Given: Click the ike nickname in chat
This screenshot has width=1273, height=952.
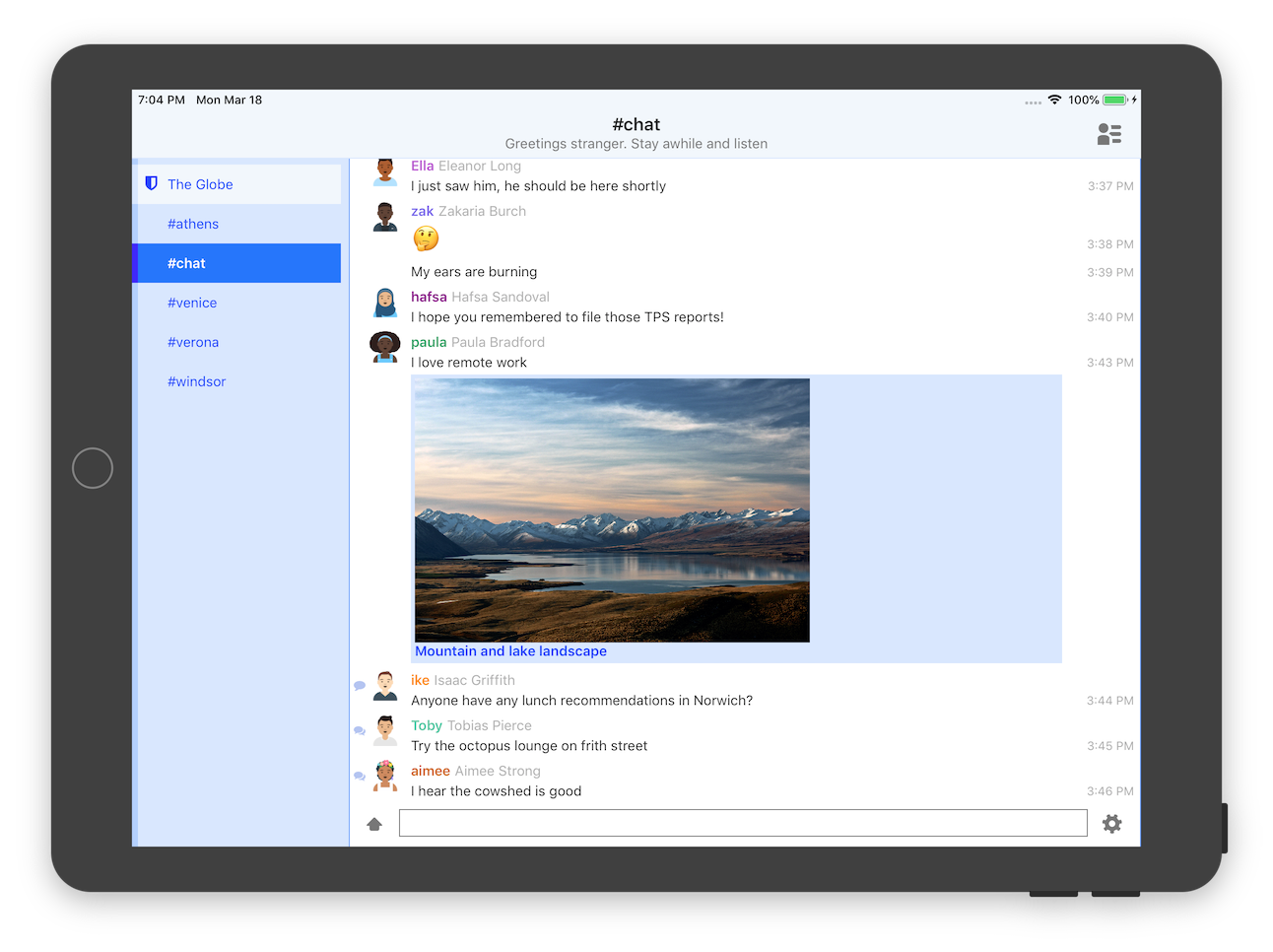Looking at the screenshot, I should tap(420, 680).
